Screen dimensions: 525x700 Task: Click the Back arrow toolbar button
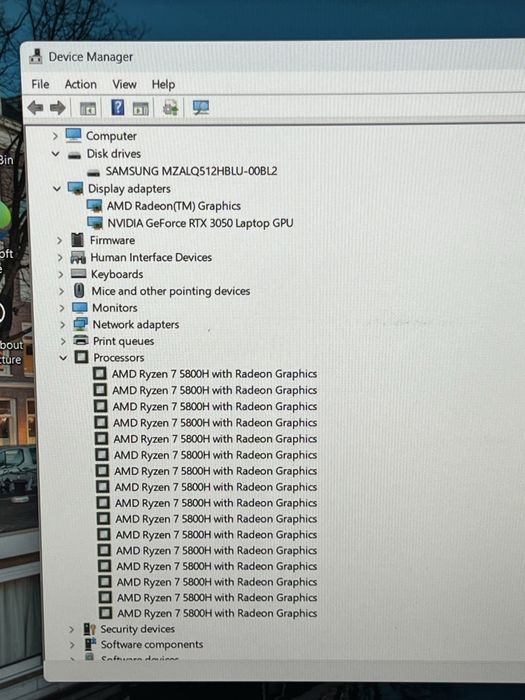(x=35, y=108)
